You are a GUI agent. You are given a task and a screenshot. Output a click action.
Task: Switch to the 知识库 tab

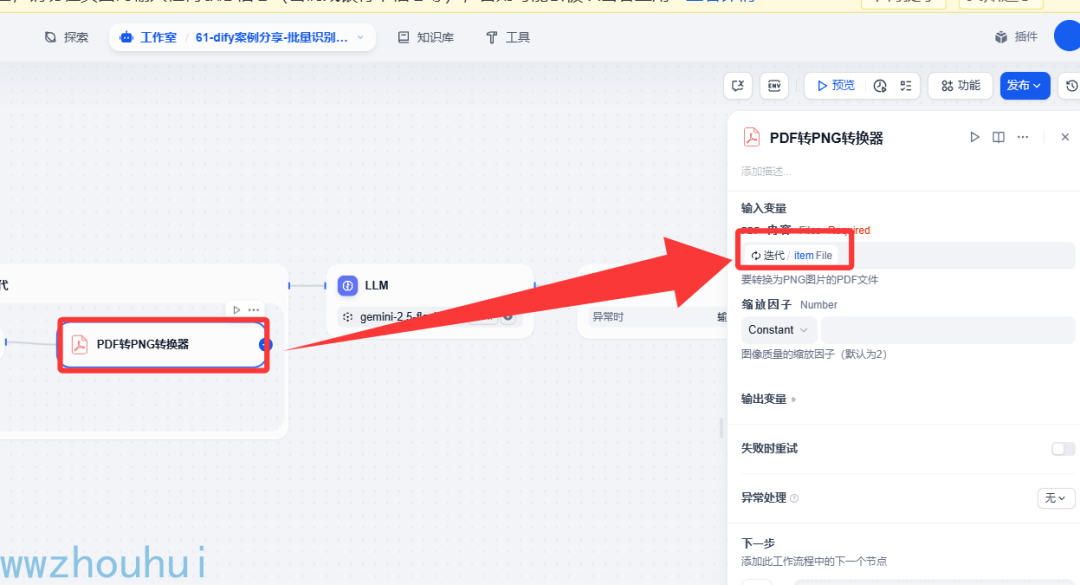(426, 37)
